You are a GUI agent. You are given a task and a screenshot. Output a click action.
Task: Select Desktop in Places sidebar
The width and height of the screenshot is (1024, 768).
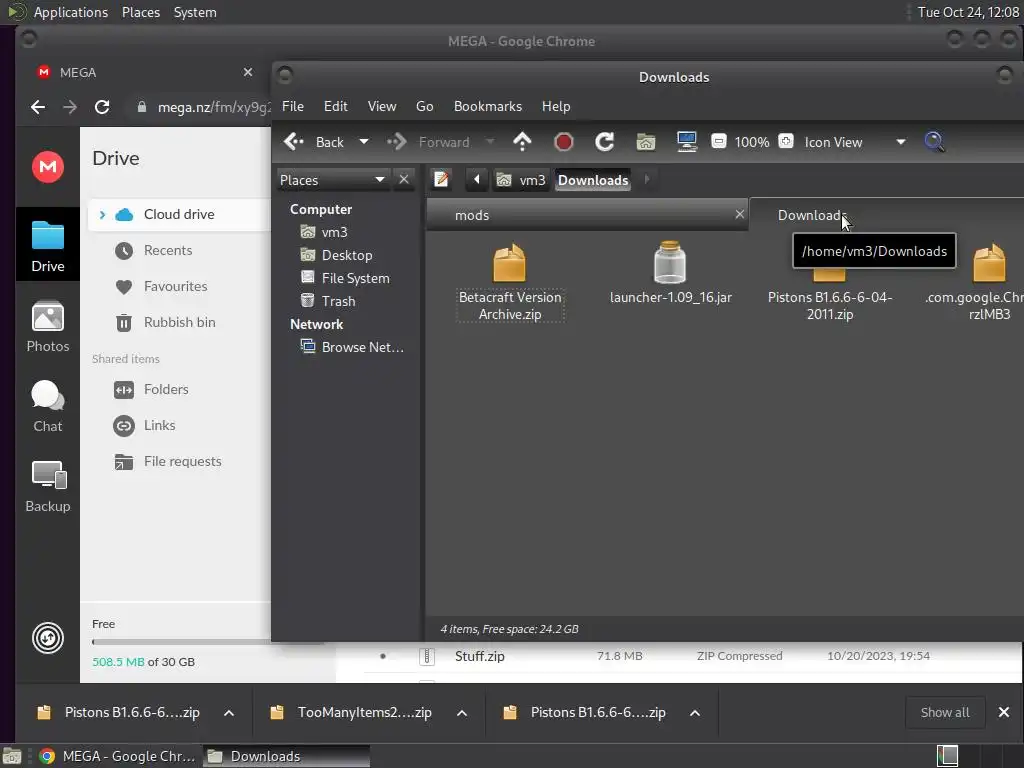click(336, 255)
